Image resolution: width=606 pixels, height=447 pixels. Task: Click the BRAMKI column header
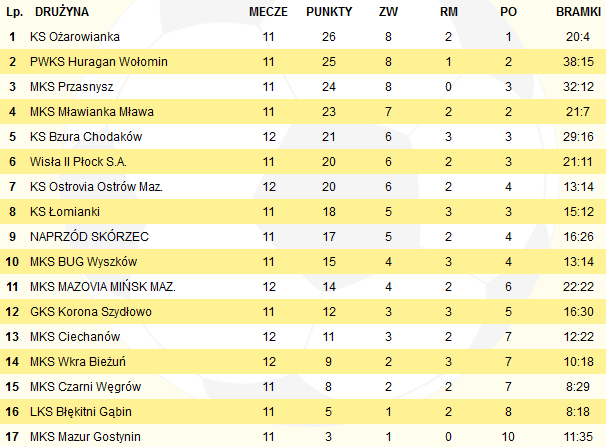pos(578,12)
